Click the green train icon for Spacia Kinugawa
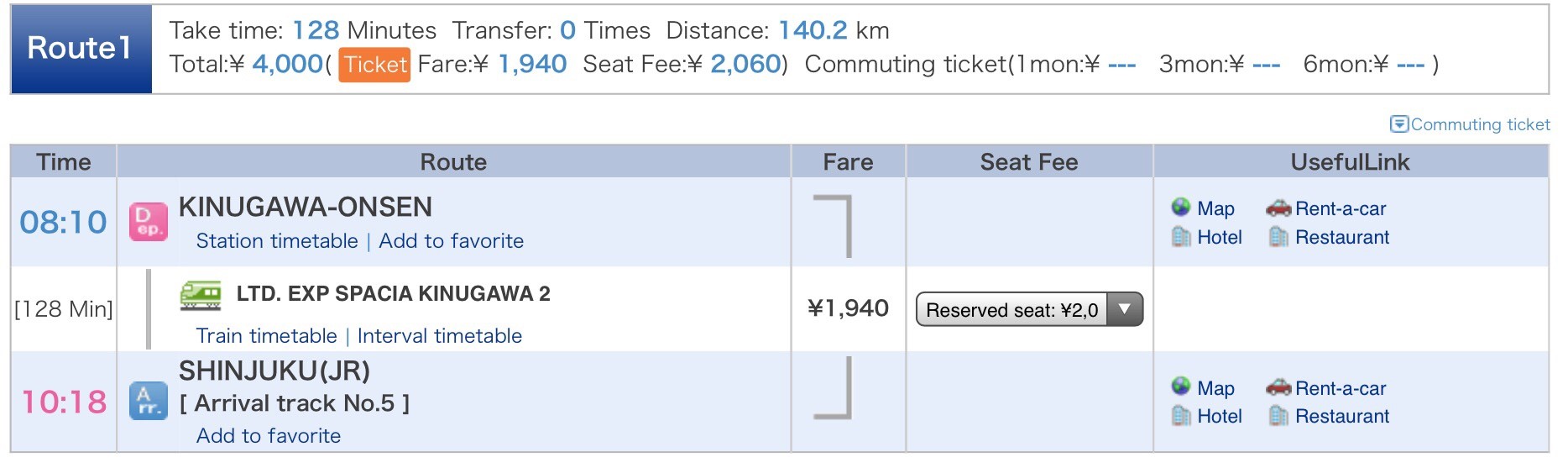1568x468 pixels. coord(201,295)
